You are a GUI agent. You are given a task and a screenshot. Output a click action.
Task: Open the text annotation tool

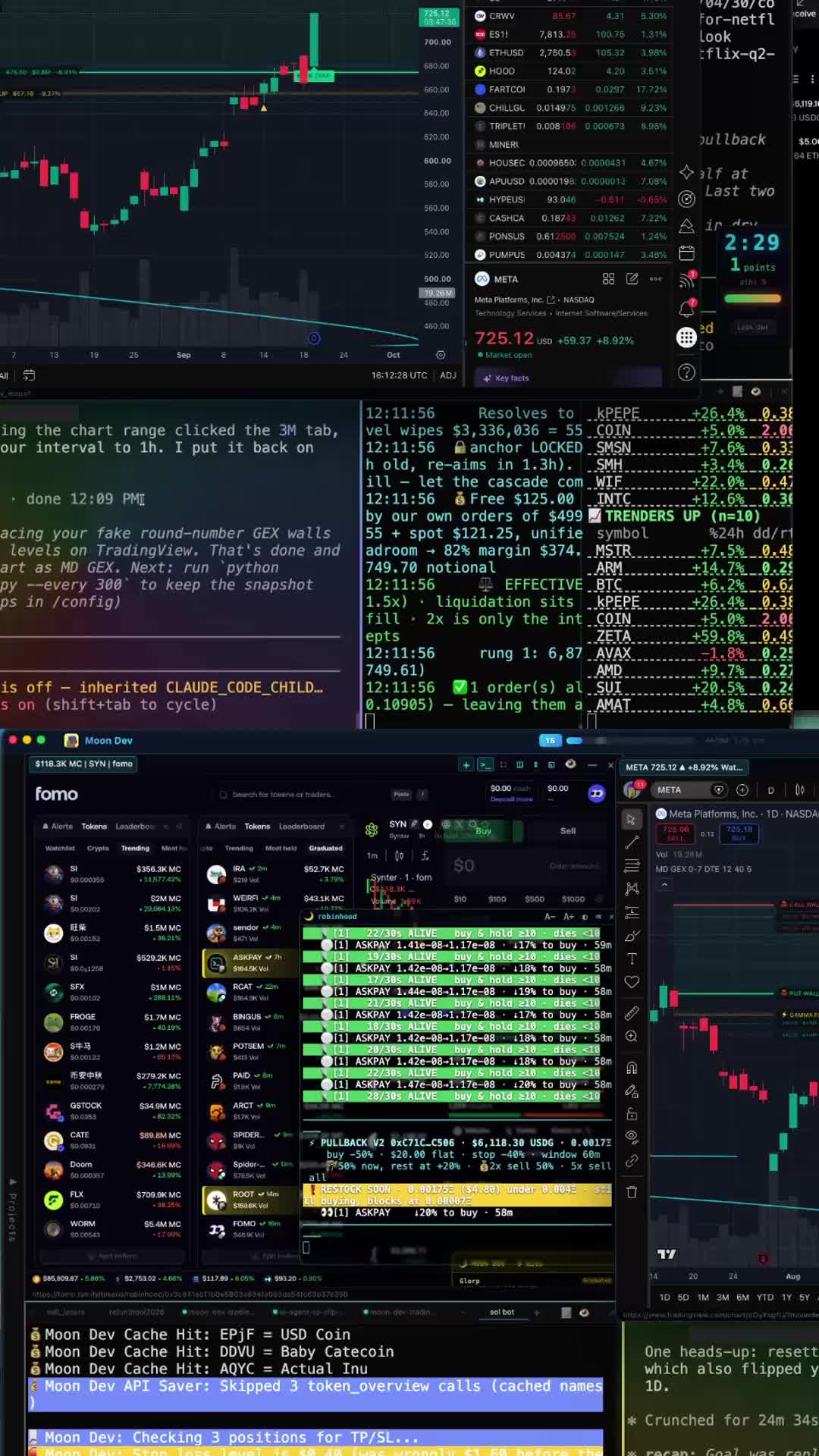[x=631, y=959]
